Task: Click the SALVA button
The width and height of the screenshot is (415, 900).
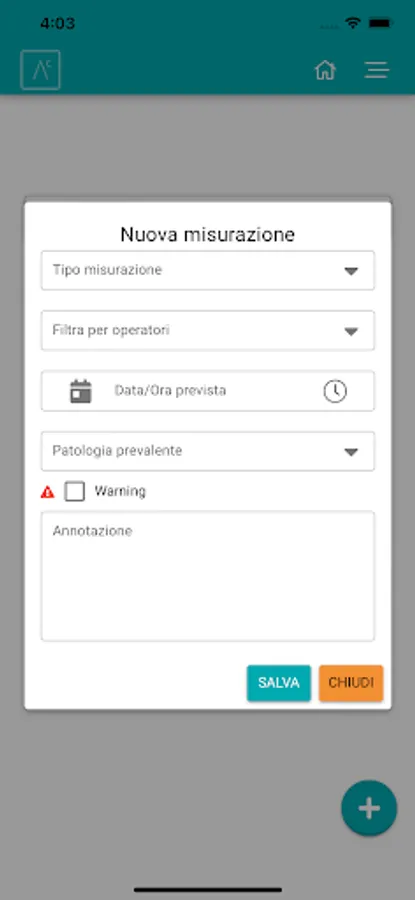Action: [279, 683]
